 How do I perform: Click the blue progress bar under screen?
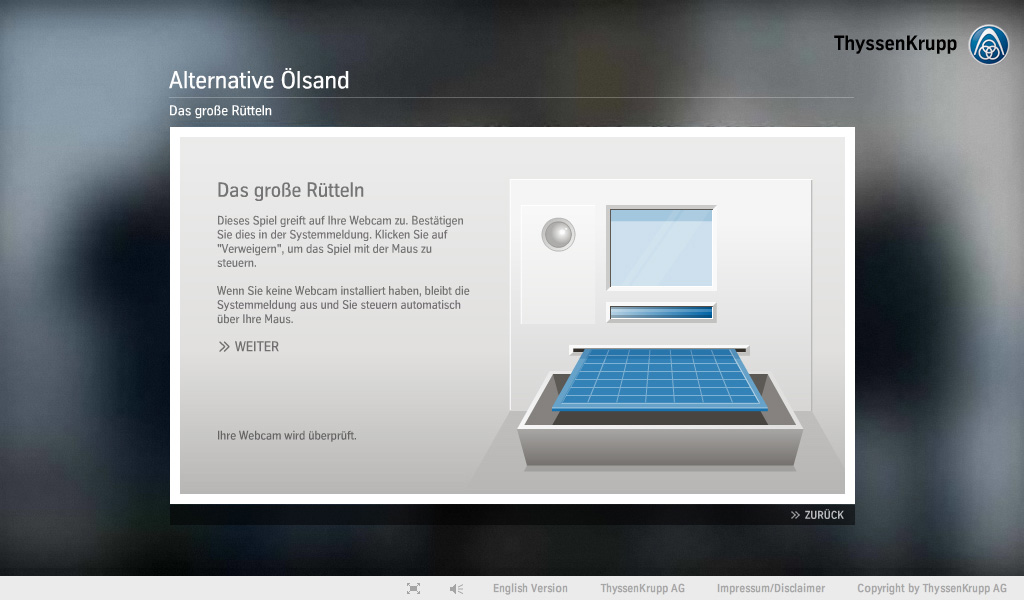pos(661,313)
